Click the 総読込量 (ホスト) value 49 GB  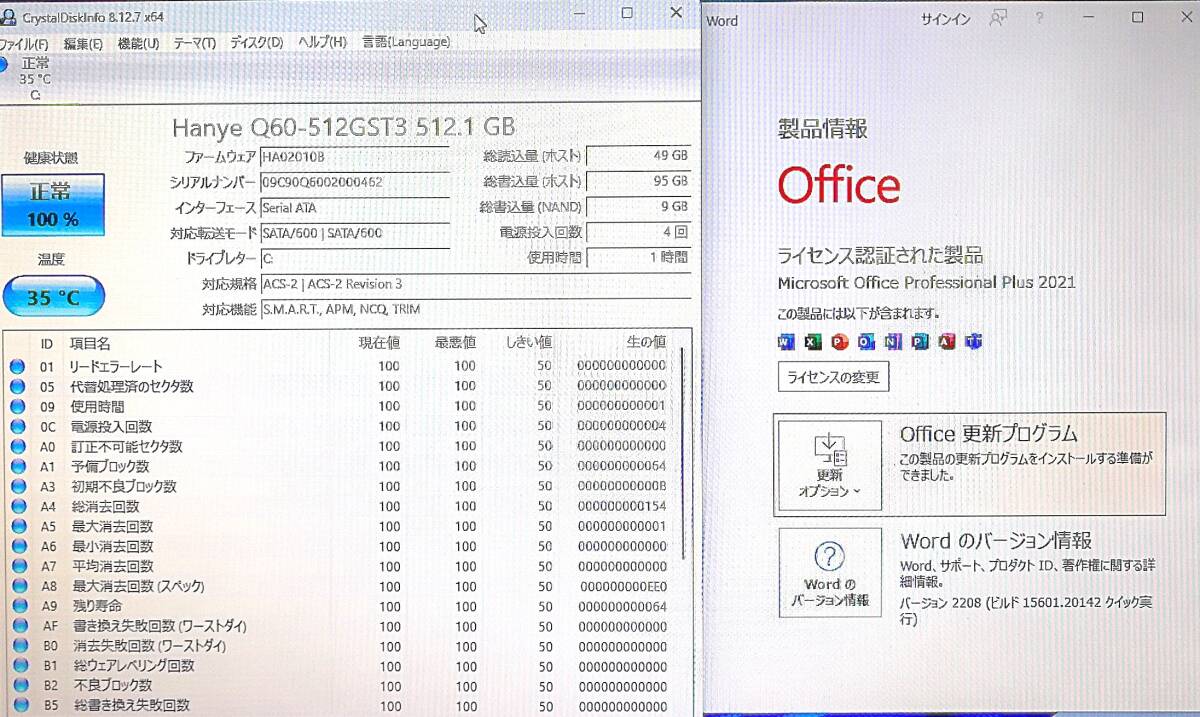640,157
